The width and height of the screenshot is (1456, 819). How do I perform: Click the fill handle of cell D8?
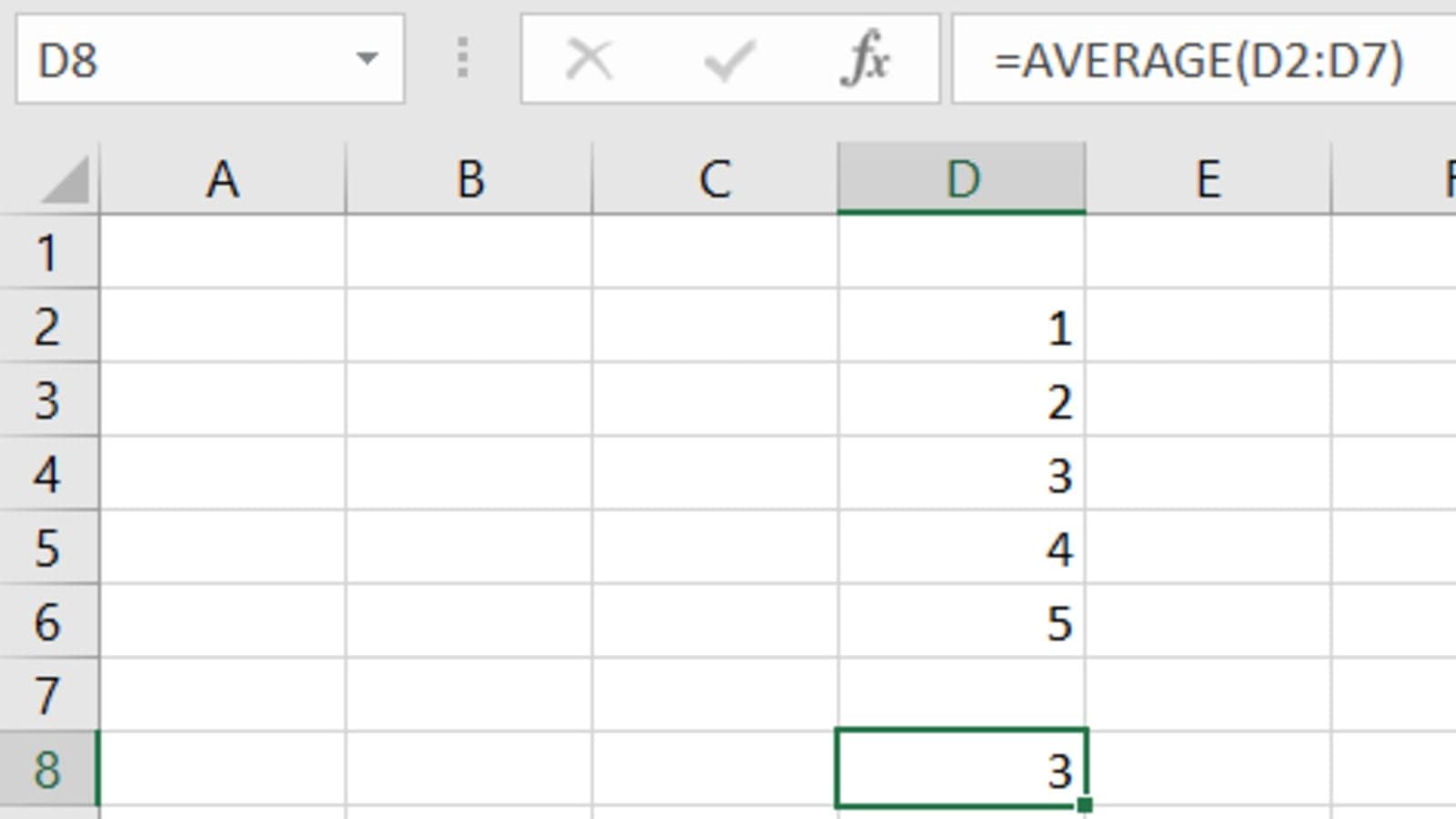click(1084, 804)
